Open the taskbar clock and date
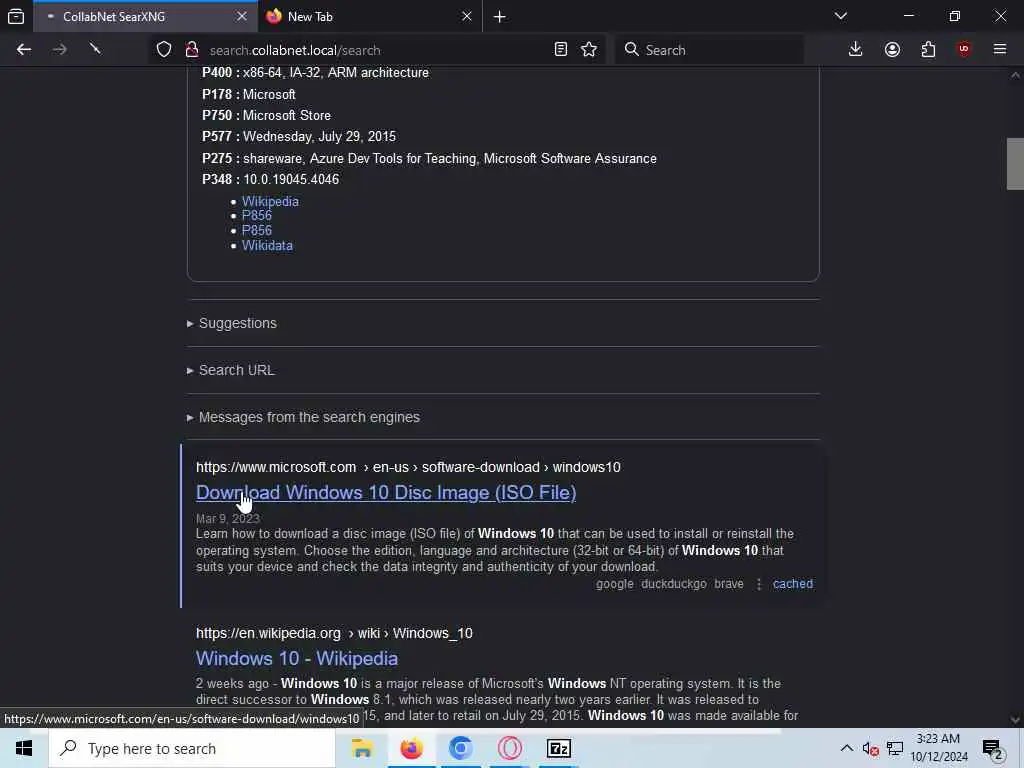Image resolution: width=1024 pixels, height=768 pixels. (938, 748)
